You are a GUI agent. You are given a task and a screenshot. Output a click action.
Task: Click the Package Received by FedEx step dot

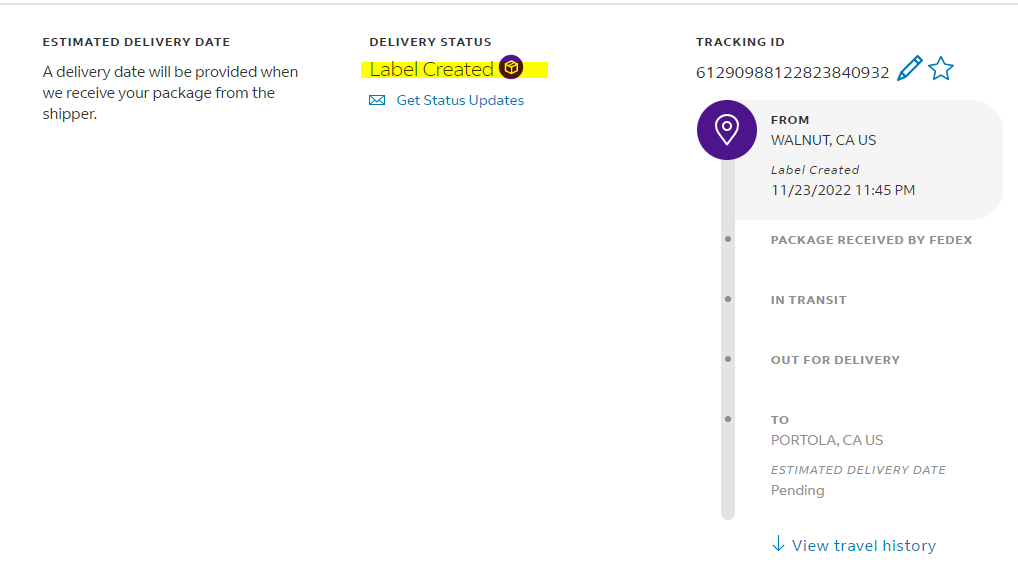728,239
